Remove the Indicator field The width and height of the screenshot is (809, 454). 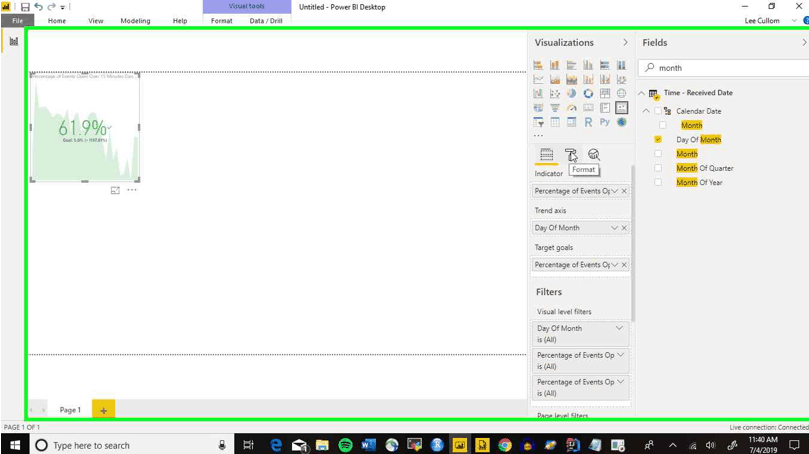tap(624, 191)
